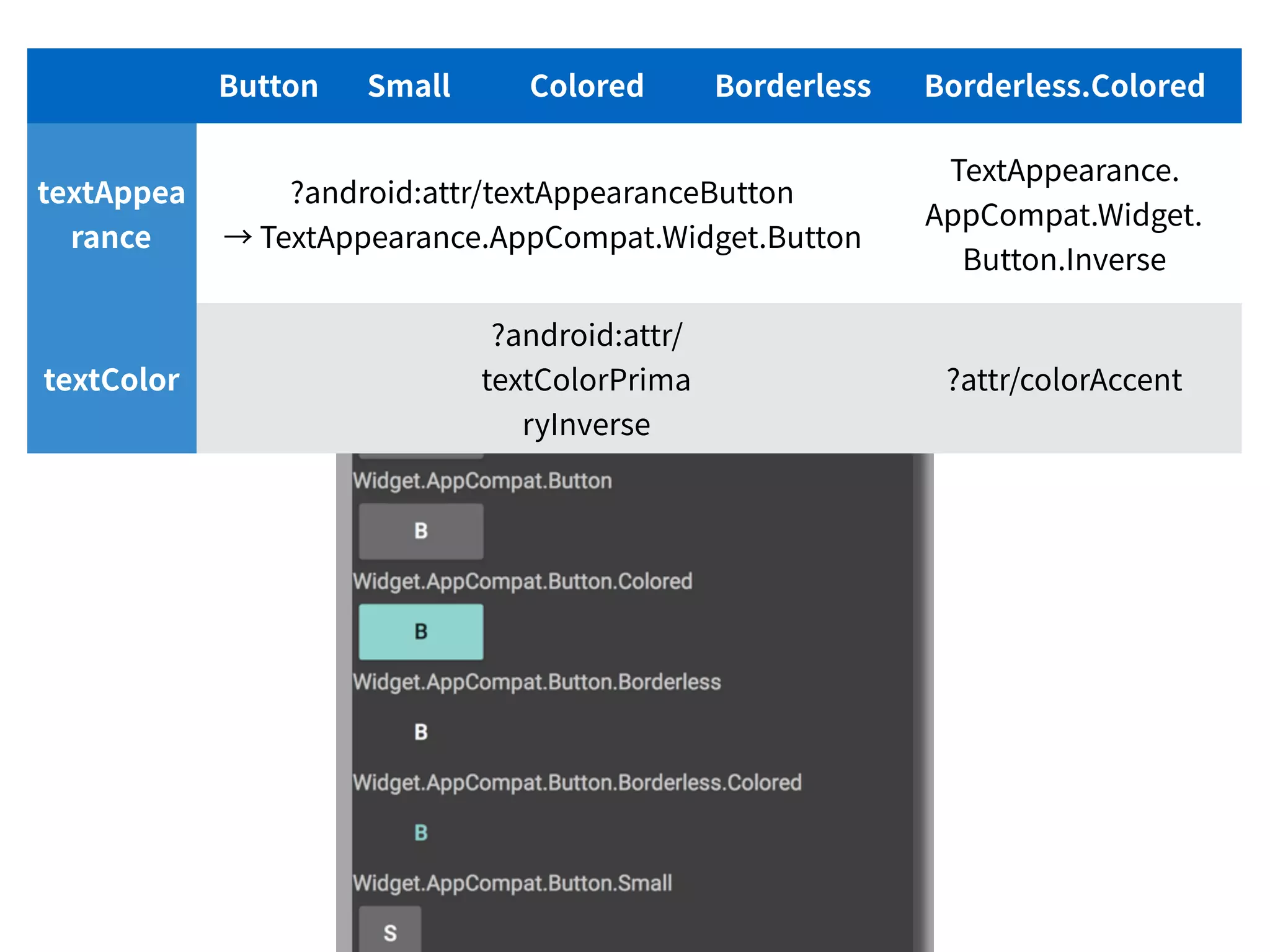Select the Widget.AppCompat.Button.Borderless label
This screenshot has width=1270, height=952.
click(x=536, y=682)
